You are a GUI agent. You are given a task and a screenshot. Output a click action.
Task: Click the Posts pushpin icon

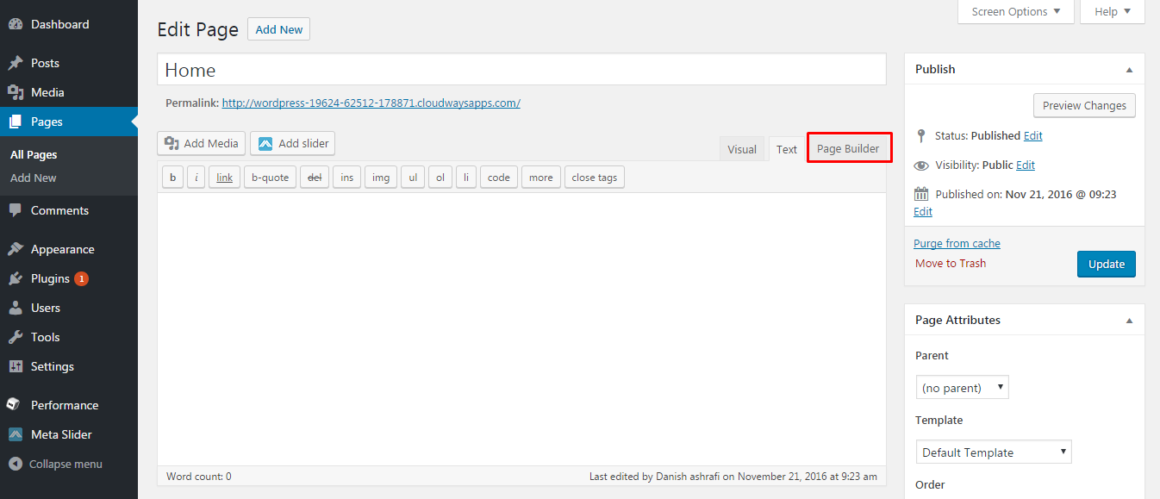[15, 64]
